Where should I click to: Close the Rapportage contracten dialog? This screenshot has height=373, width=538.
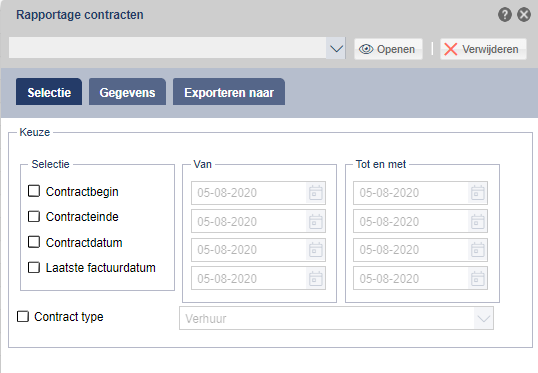524,15
